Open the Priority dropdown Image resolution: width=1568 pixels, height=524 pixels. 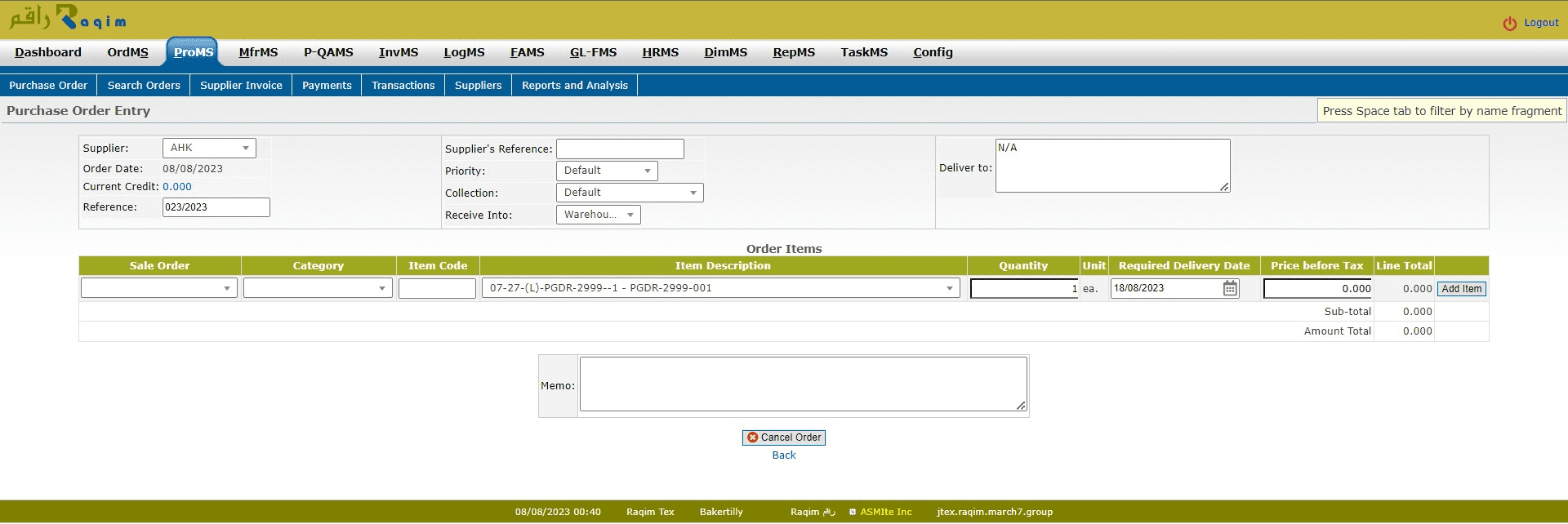tap(606, 171)
